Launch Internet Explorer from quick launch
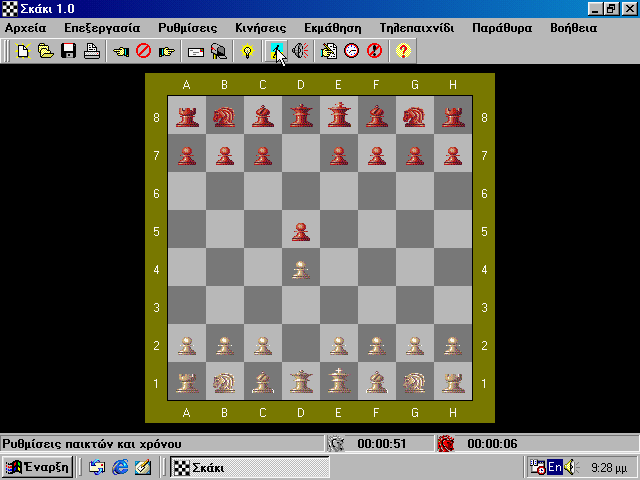640x480 pixels. (x=120, y=467)
